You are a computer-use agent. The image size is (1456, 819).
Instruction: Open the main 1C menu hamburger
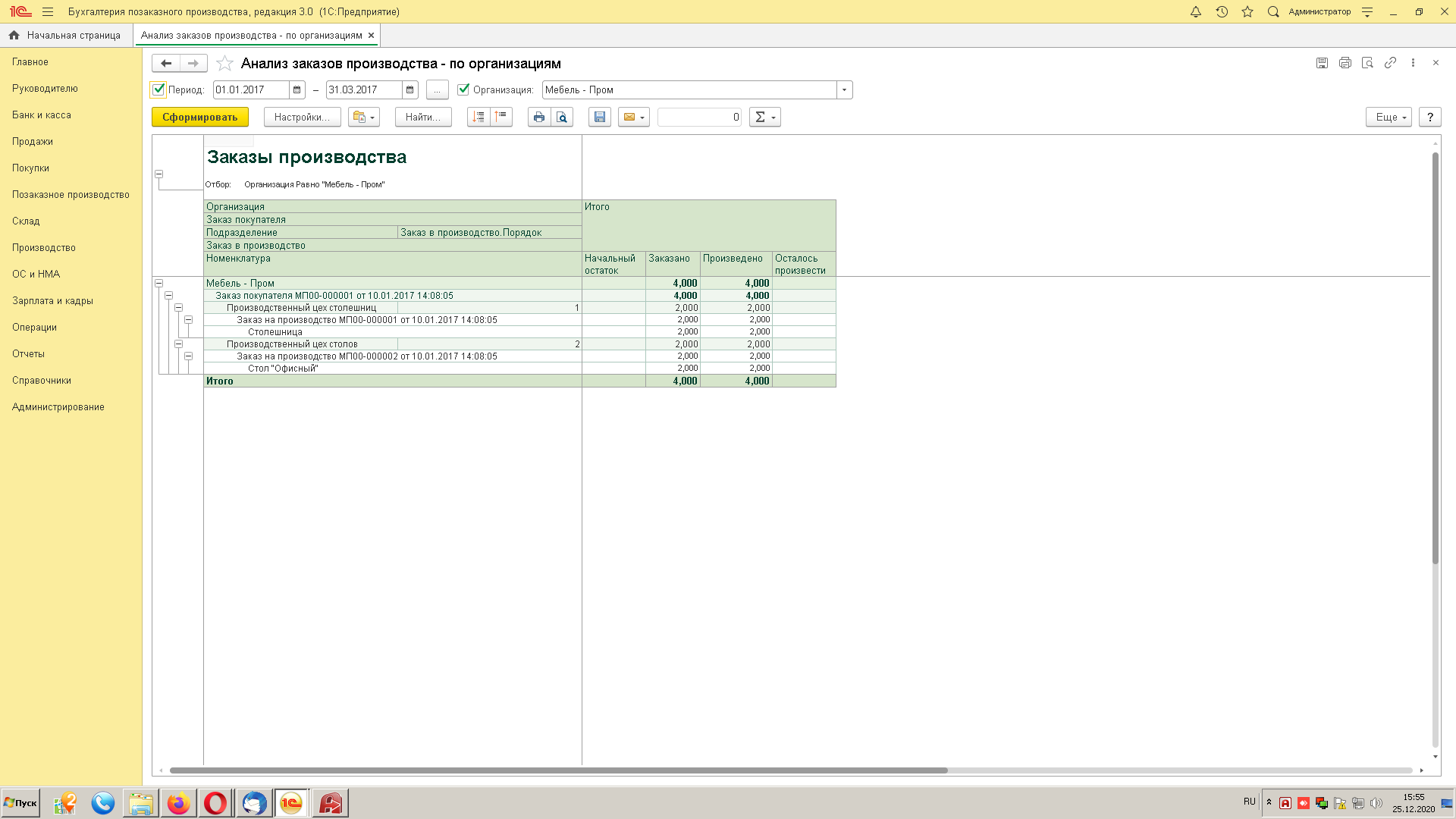(47, 11)
